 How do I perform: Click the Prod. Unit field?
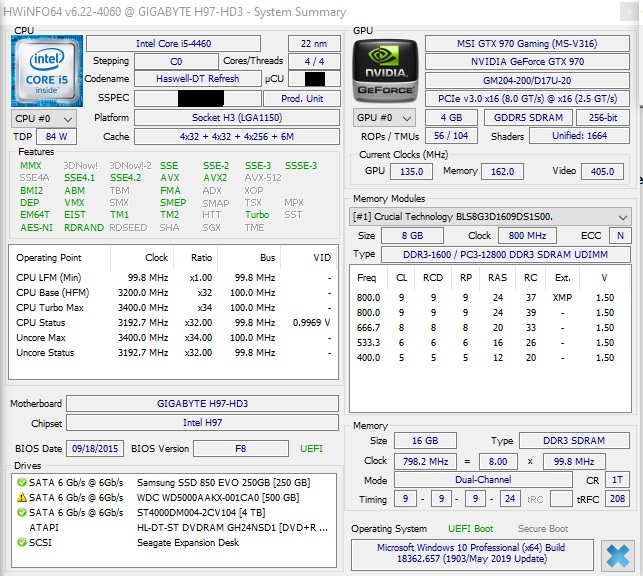point(302,98)
